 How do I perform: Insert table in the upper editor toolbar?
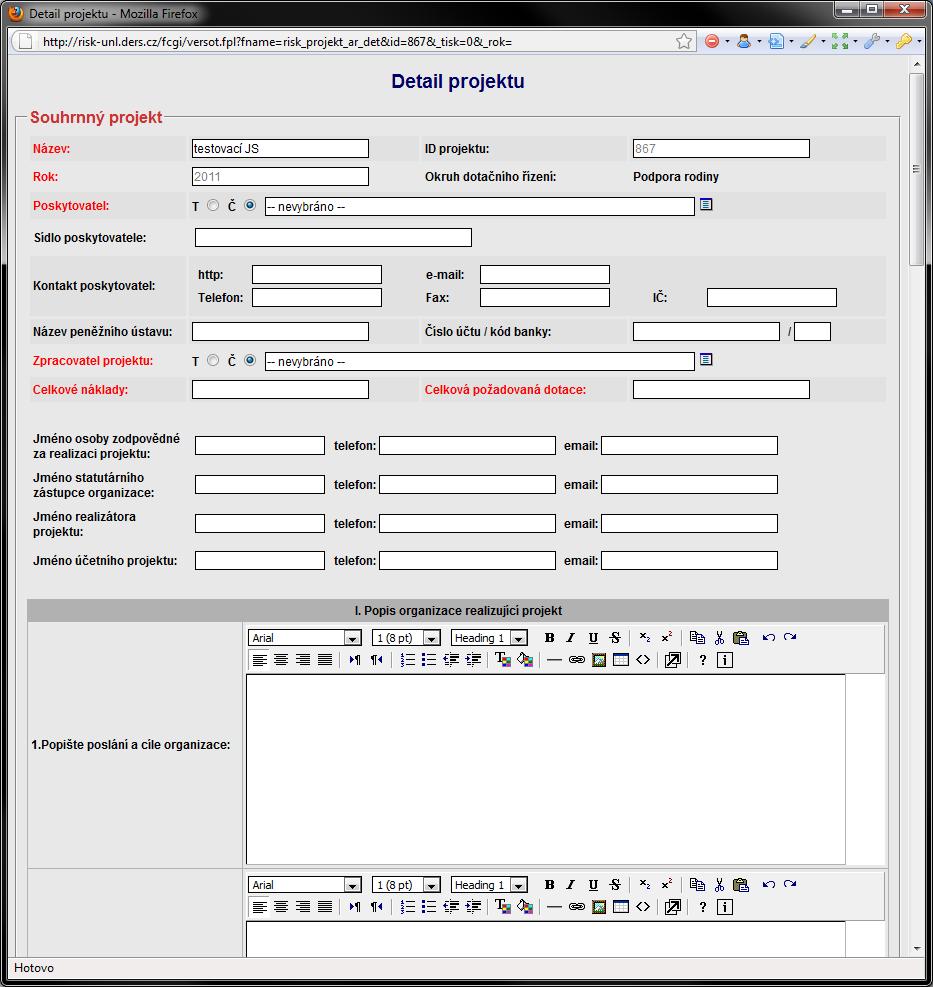point(621,660)
